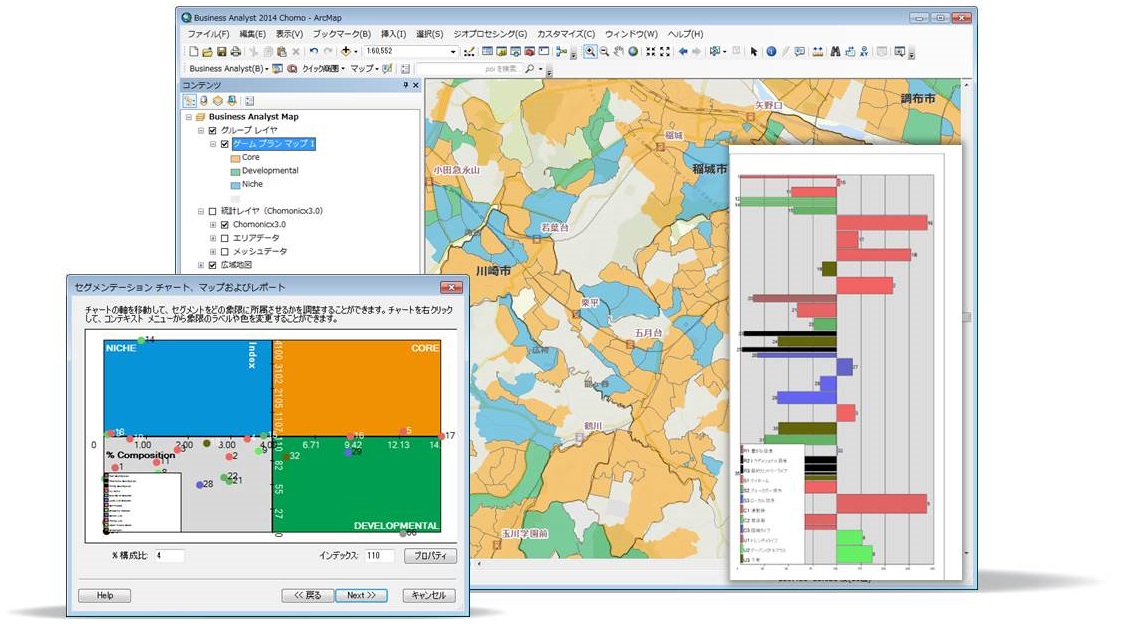Image resolution: width=1121 pixels, height=628 pixels.
Task: Toggle the Chomonicx3.0 sublayer checkbox
Action: pos(224,225)
